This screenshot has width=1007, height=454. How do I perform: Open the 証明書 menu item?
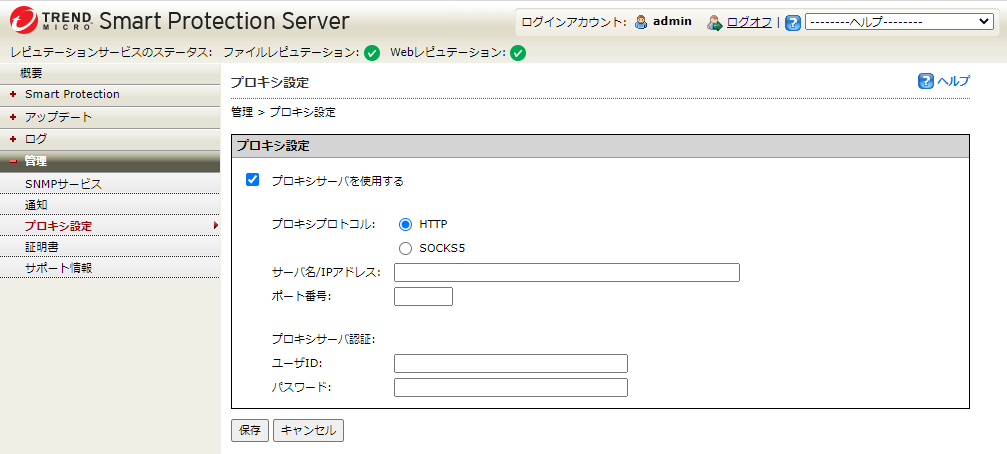point(42,247)
